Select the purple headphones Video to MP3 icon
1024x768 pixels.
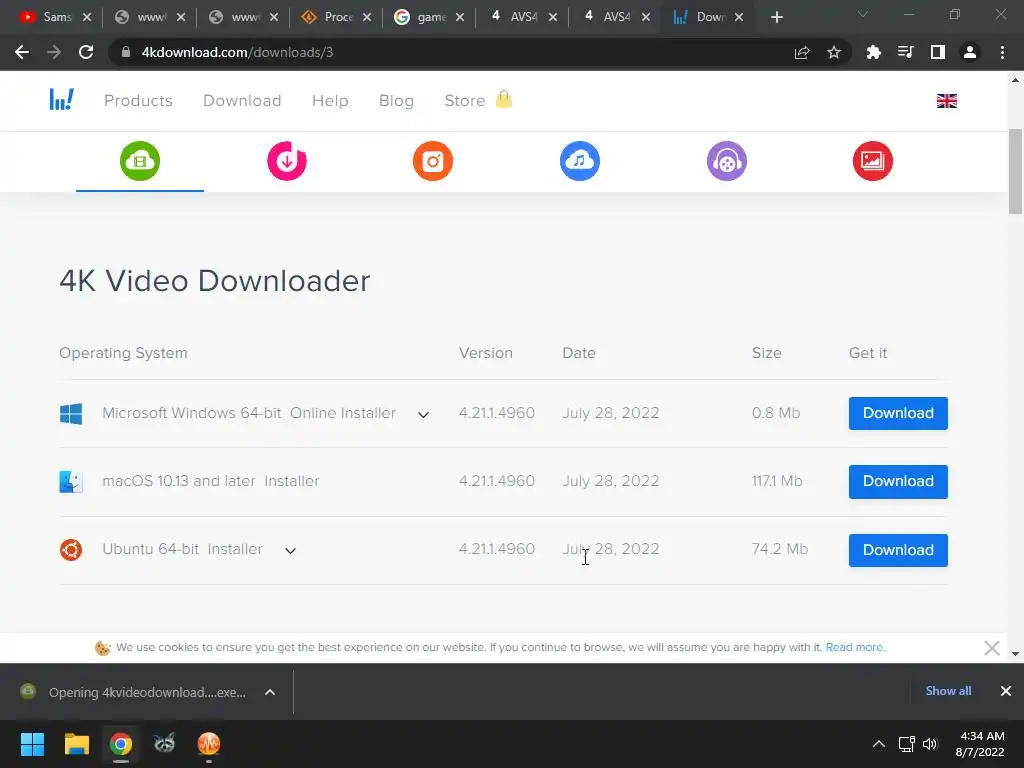pos(726,161)
